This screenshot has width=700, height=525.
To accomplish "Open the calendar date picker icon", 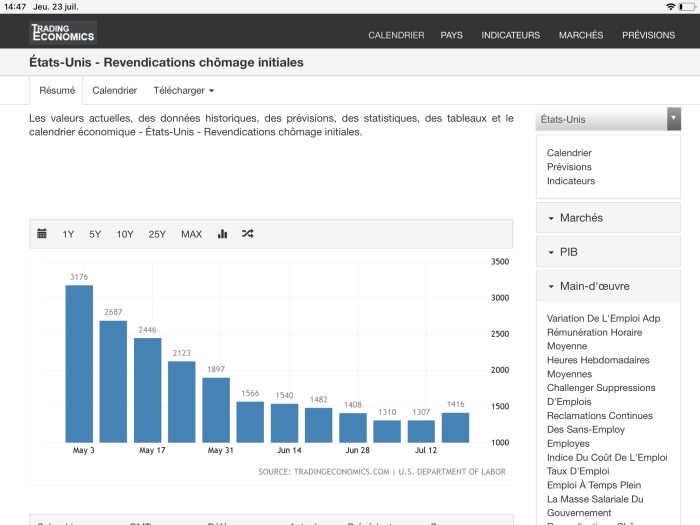I will pos(42,234).
